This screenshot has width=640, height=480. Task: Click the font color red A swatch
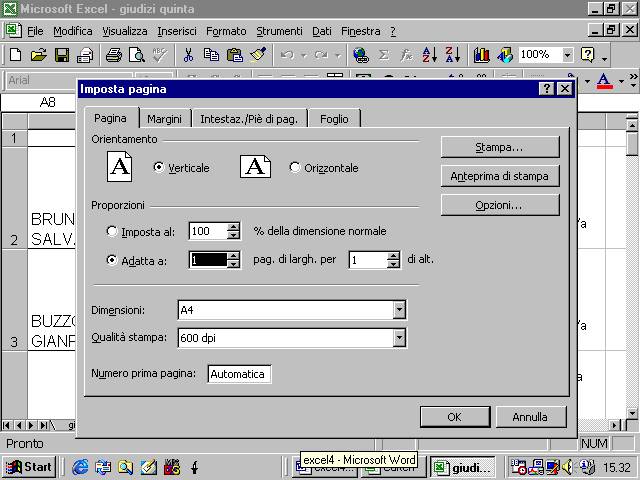tap(603, 81)
